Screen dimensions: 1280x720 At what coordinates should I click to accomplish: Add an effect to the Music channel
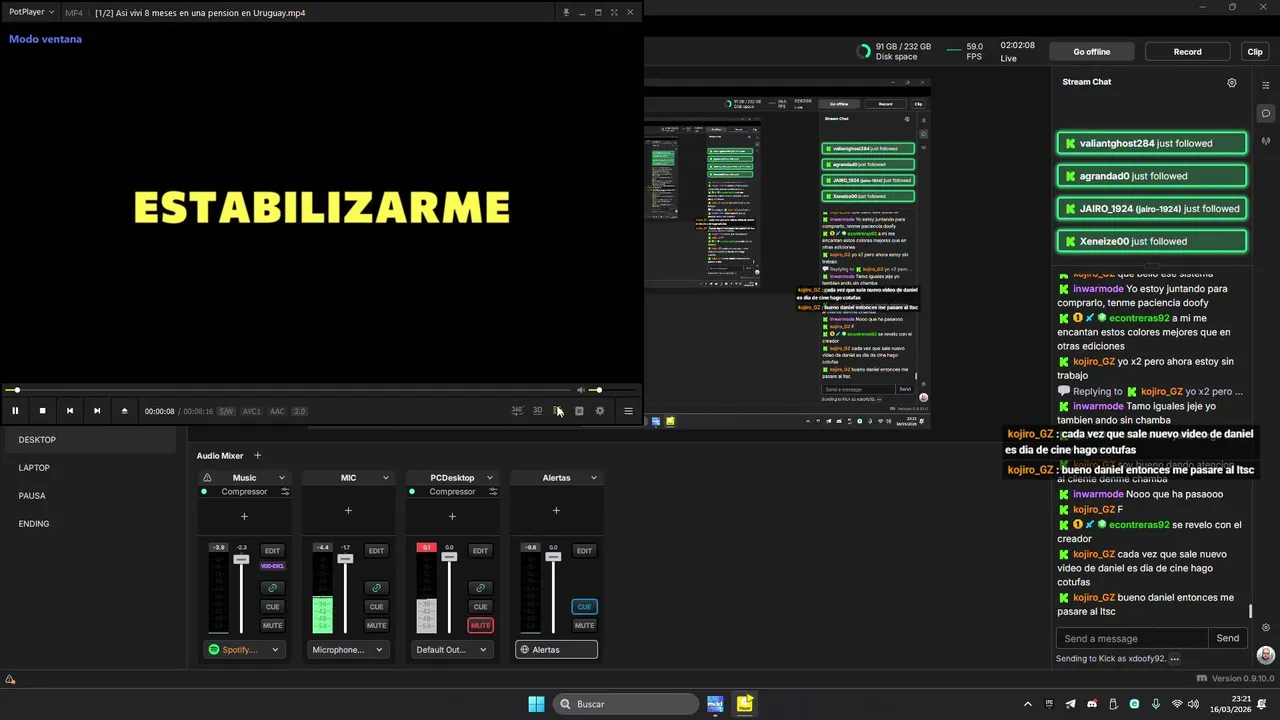point(244,516)
